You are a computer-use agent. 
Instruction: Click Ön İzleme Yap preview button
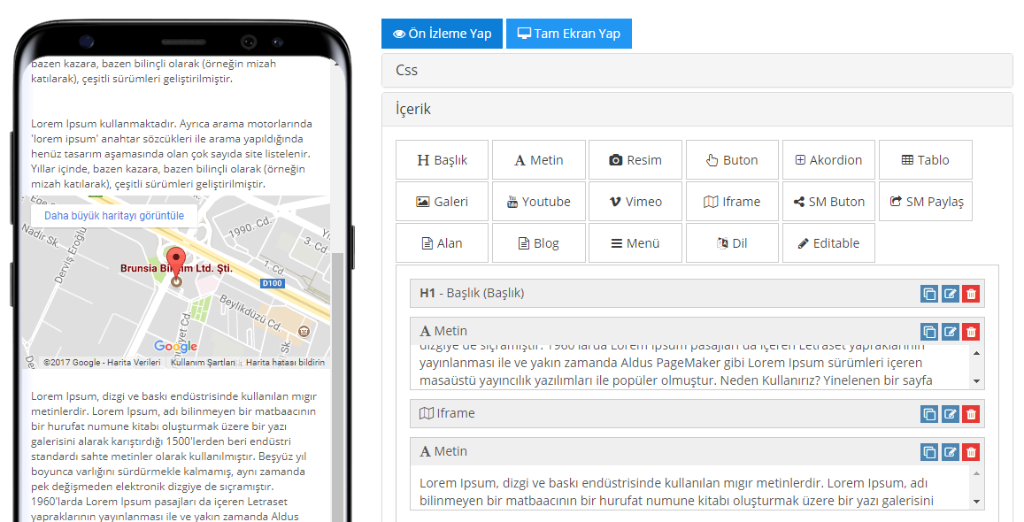tap(442, 33)
